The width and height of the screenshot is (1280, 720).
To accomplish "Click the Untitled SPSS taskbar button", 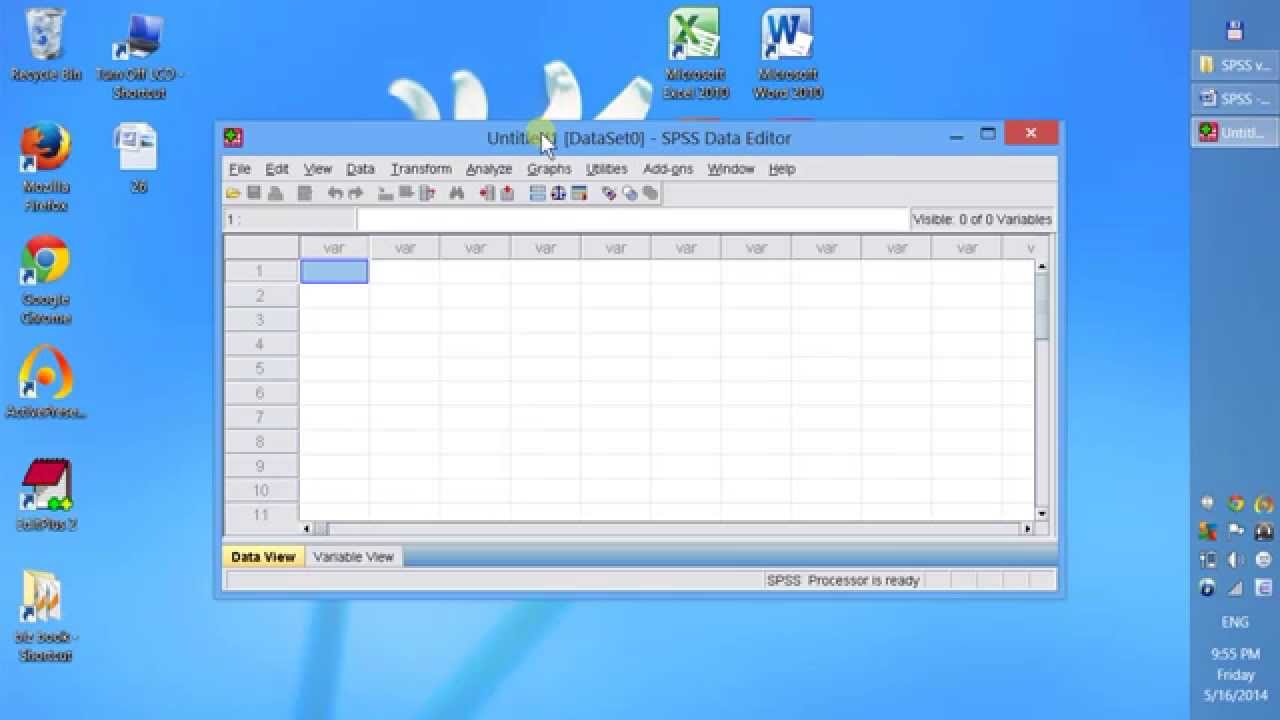I will click(x=1234, y=132).
